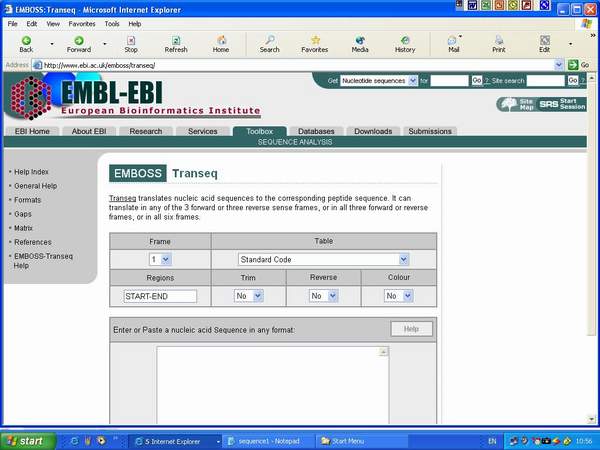The height and width of the screenshot is (450, 600).
Task: Open the Matrix sidebar link
Action: point(23,228)
